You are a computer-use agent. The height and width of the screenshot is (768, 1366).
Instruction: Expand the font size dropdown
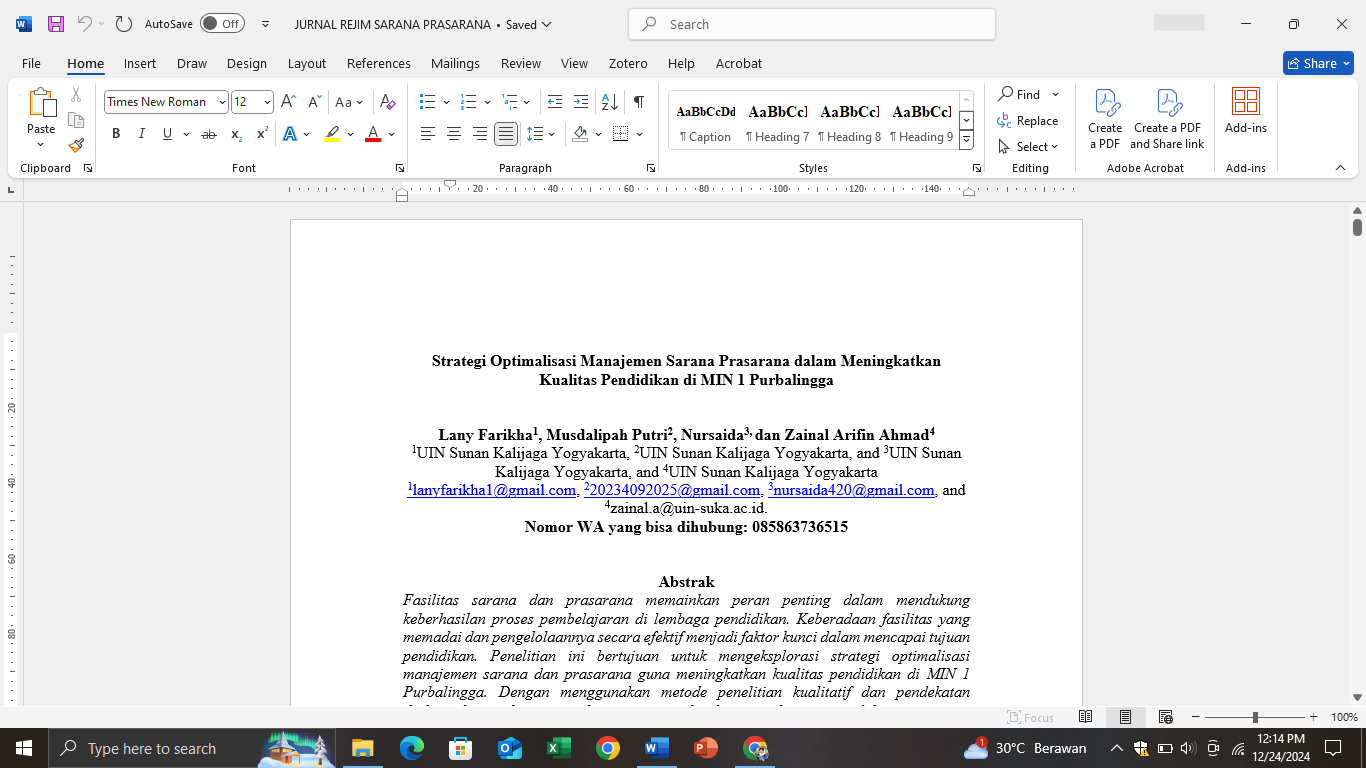[267, 102]
